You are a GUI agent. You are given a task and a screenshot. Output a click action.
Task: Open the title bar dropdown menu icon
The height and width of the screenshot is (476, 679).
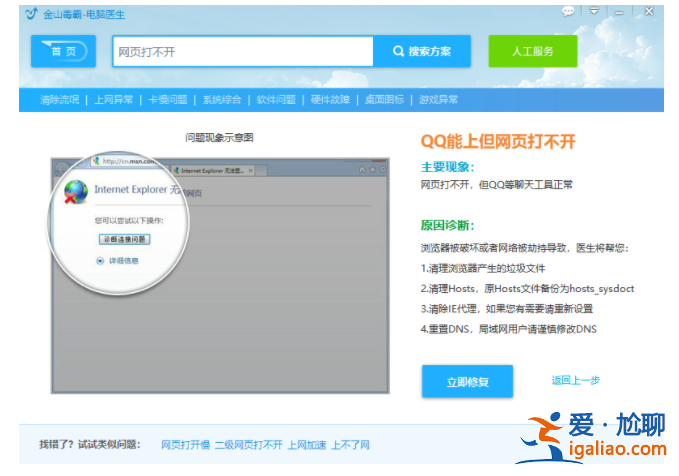594,11
